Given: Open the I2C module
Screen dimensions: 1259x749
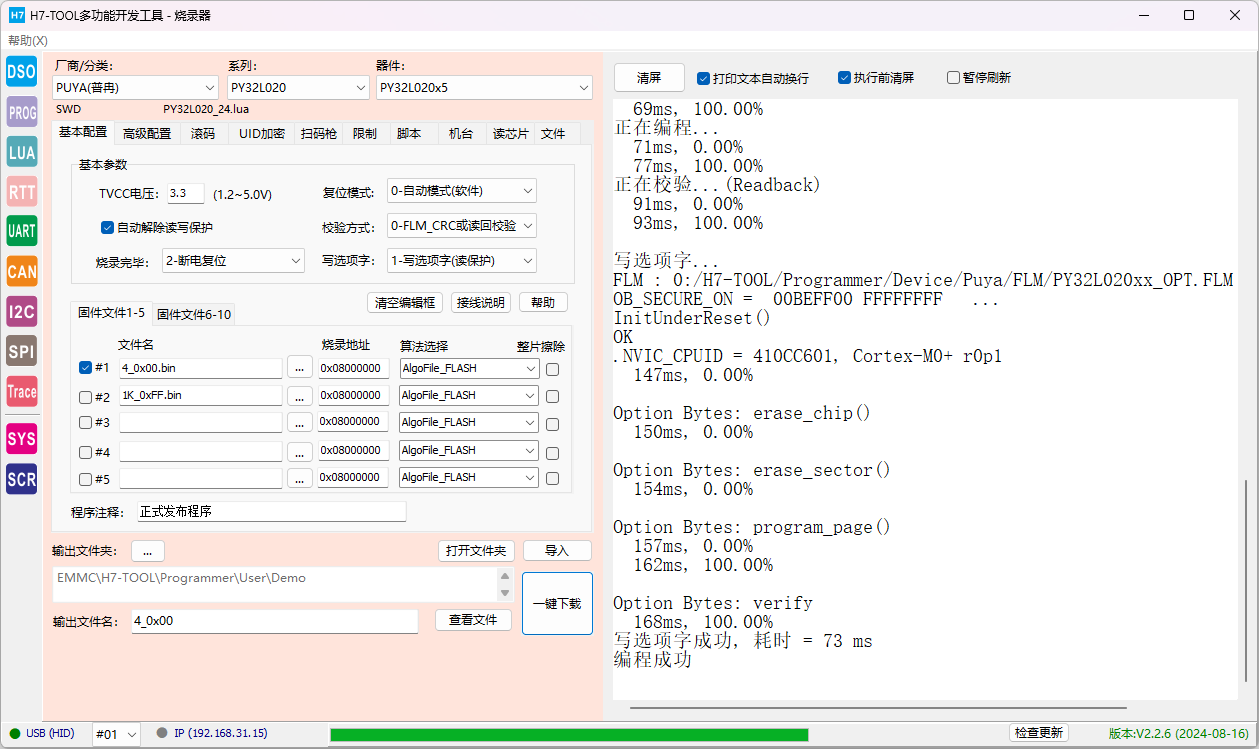Looking at the screenshot, I should pos(22,311).
